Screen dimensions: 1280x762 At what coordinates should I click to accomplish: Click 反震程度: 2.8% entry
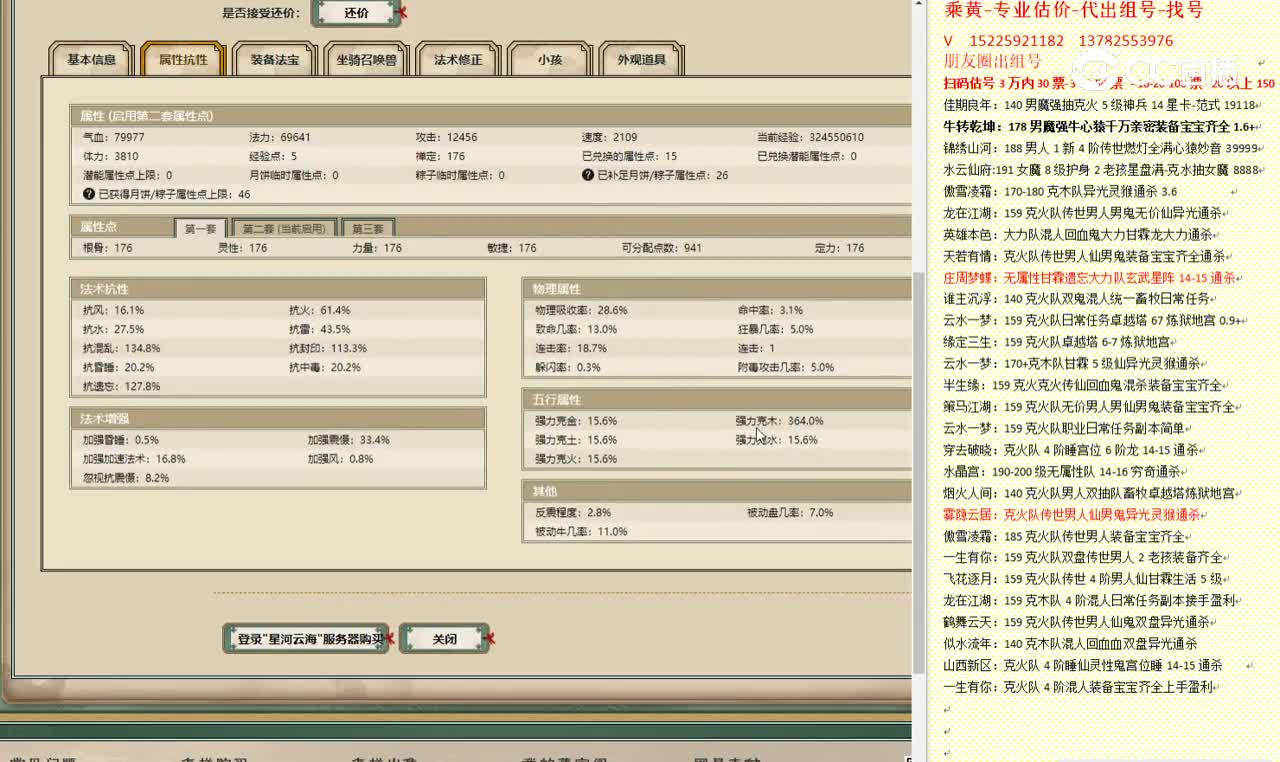573,513
